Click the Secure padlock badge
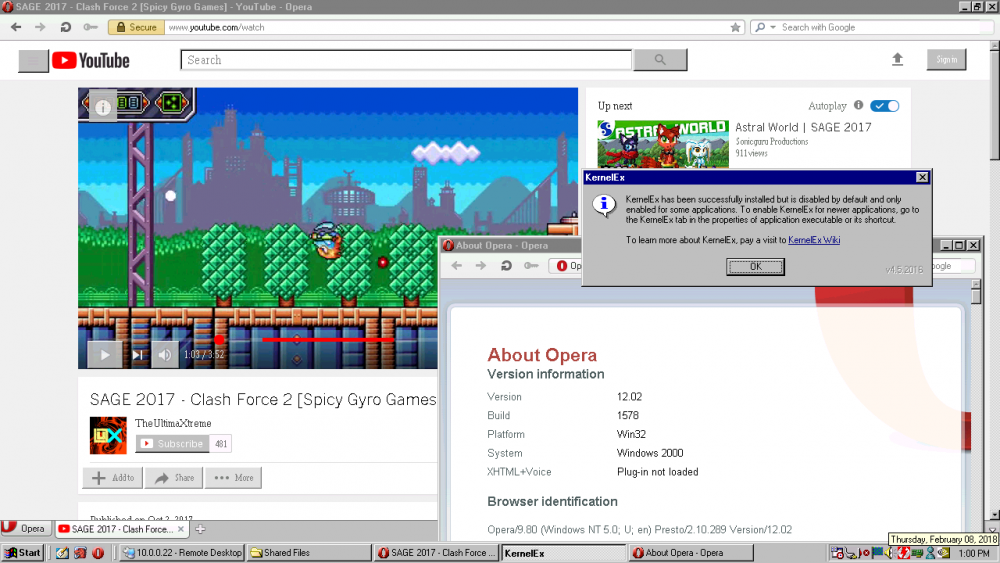 (136, 27)
